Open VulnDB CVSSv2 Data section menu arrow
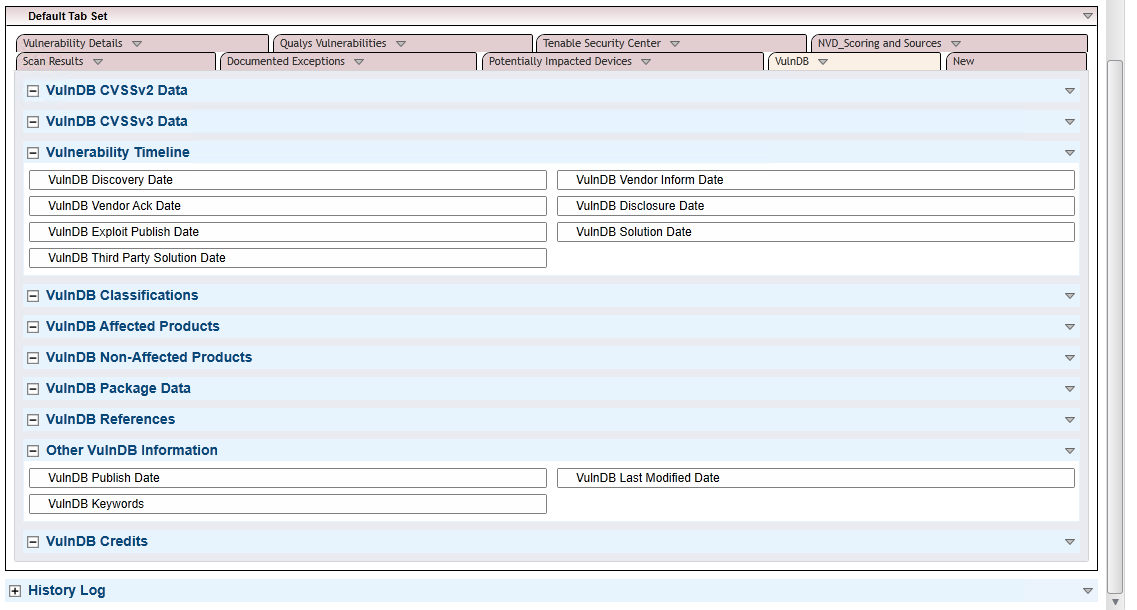Image resolution: width=1137 pixels, height=610 pixels. [x=1070, y=91]
